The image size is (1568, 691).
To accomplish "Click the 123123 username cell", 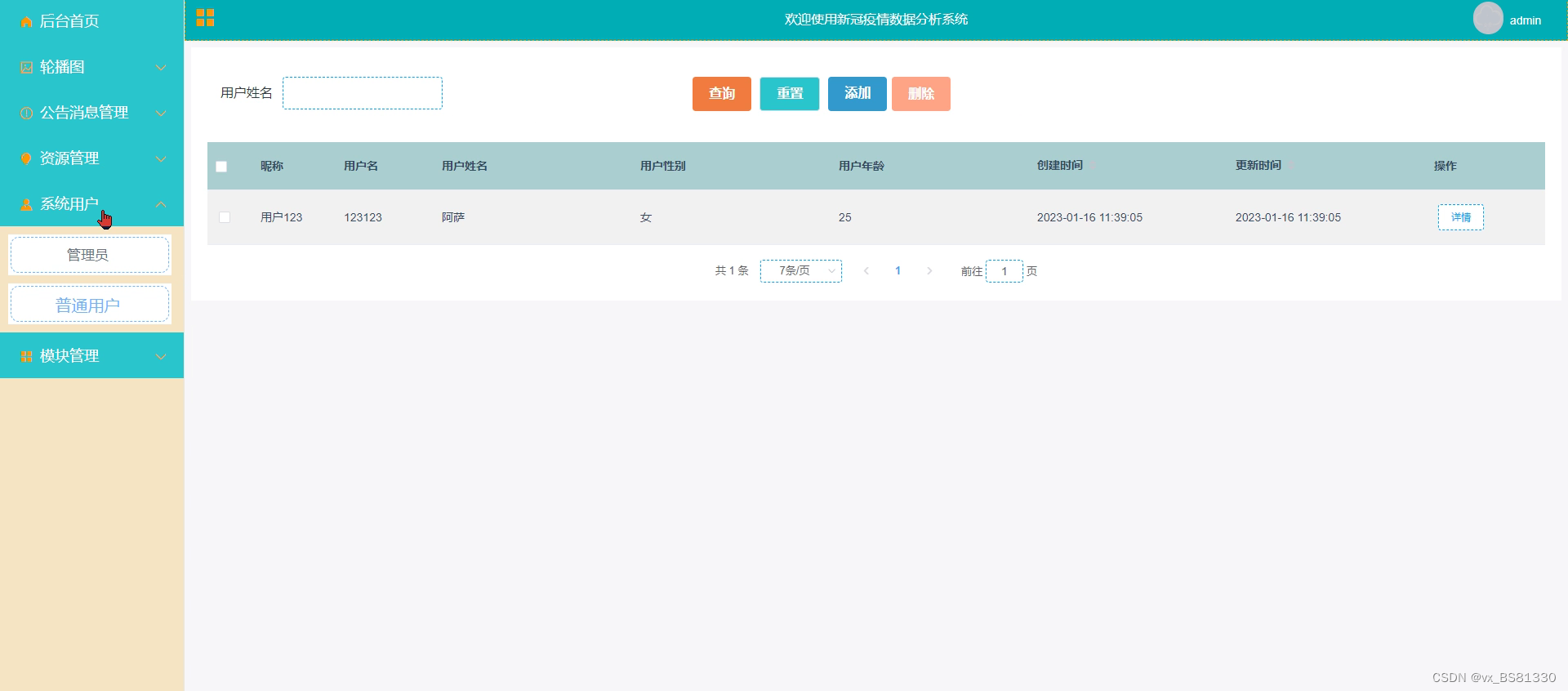I will 363,217.
